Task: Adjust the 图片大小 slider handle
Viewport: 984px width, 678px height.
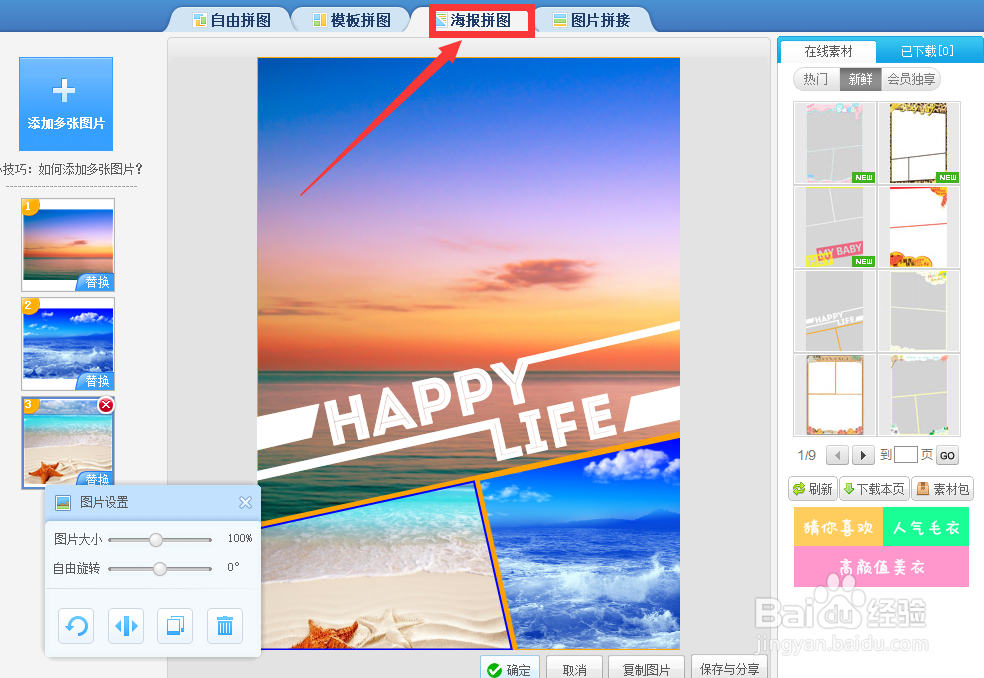Action: point(156,539)
